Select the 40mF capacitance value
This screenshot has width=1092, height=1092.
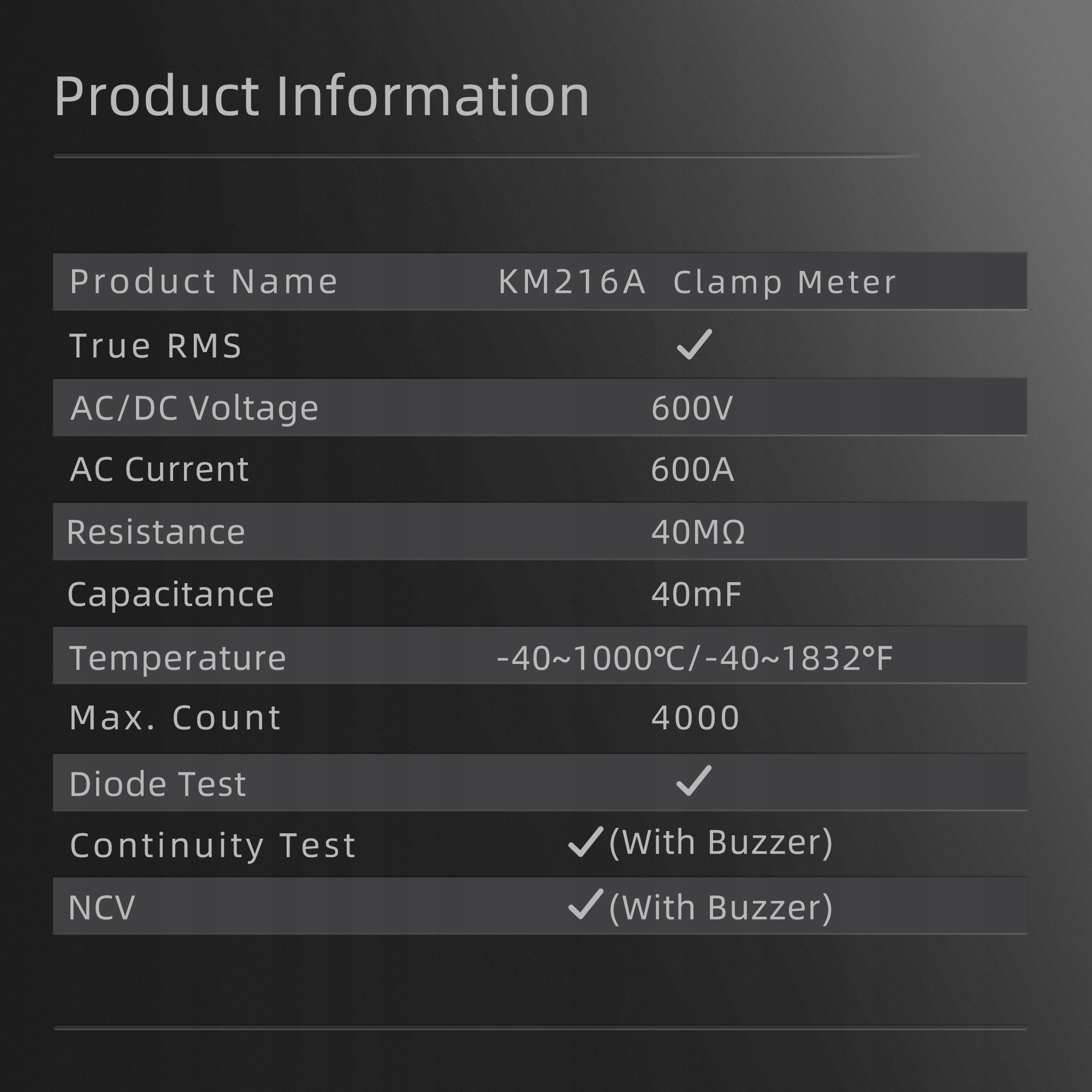click(696, 595)
